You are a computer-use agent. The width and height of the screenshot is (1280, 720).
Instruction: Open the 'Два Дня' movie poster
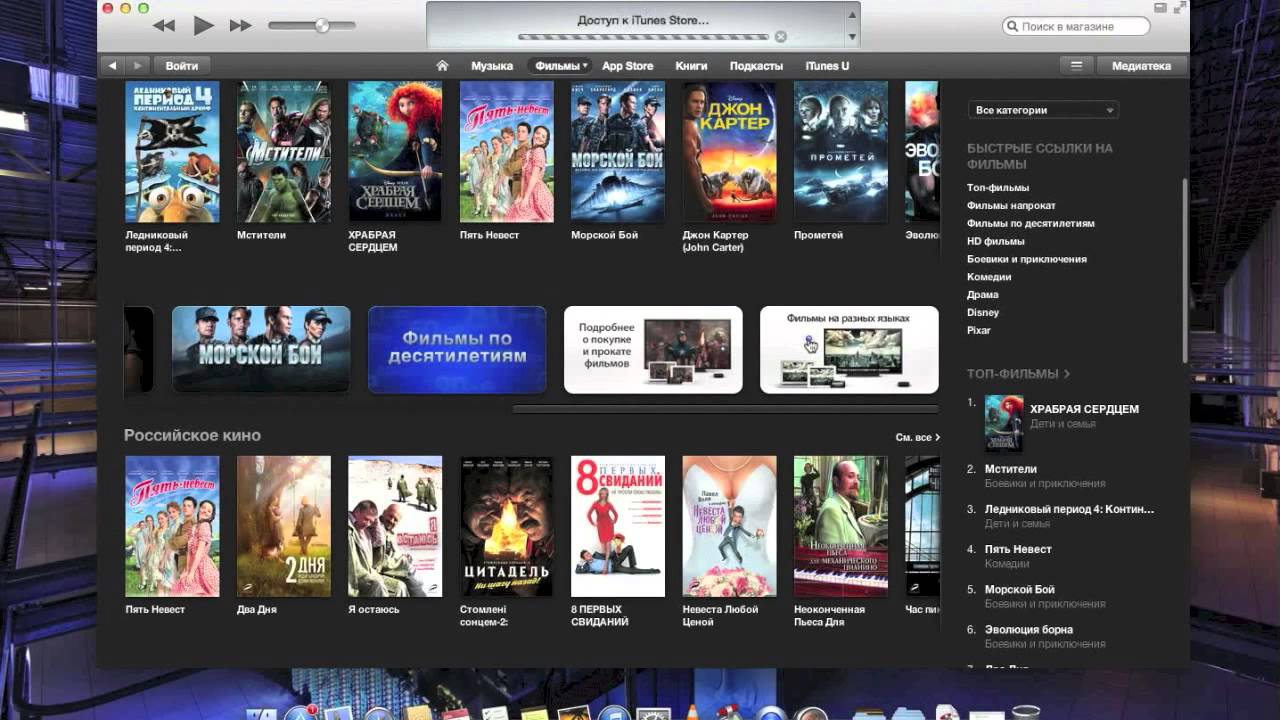tap(284, 526)
